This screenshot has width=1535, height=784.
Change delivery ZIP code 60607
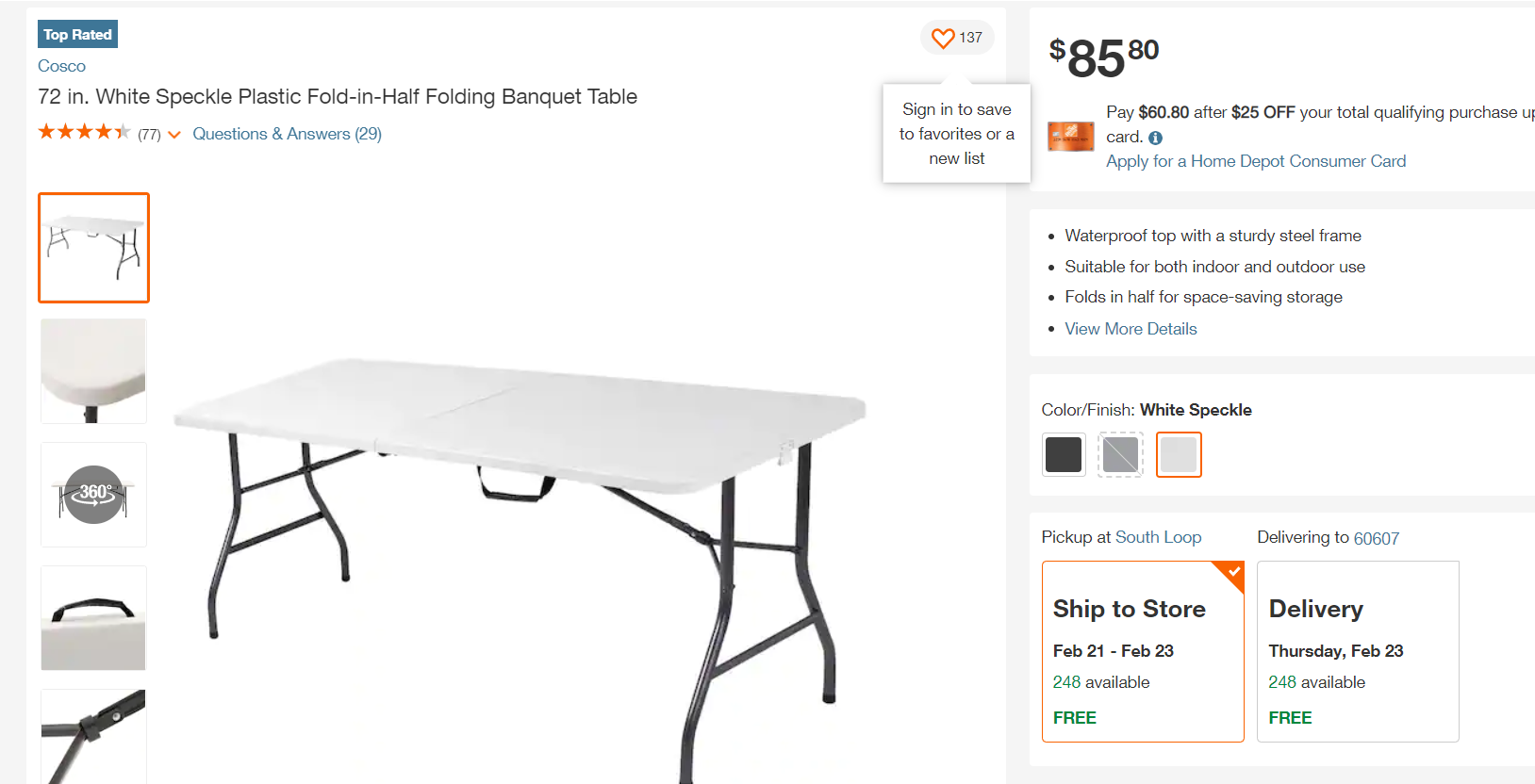pos(1376,538)
